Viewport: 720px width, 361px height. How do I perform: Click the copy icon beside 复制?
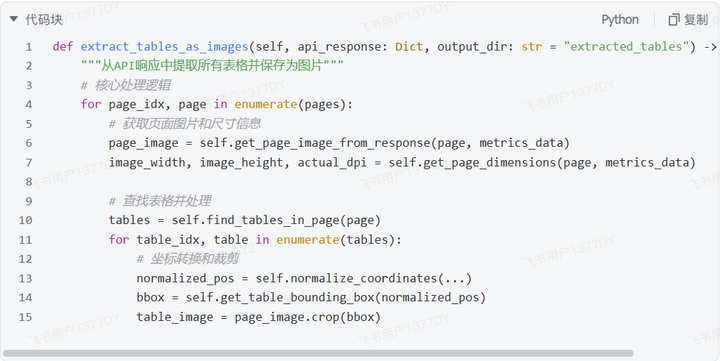674,20
